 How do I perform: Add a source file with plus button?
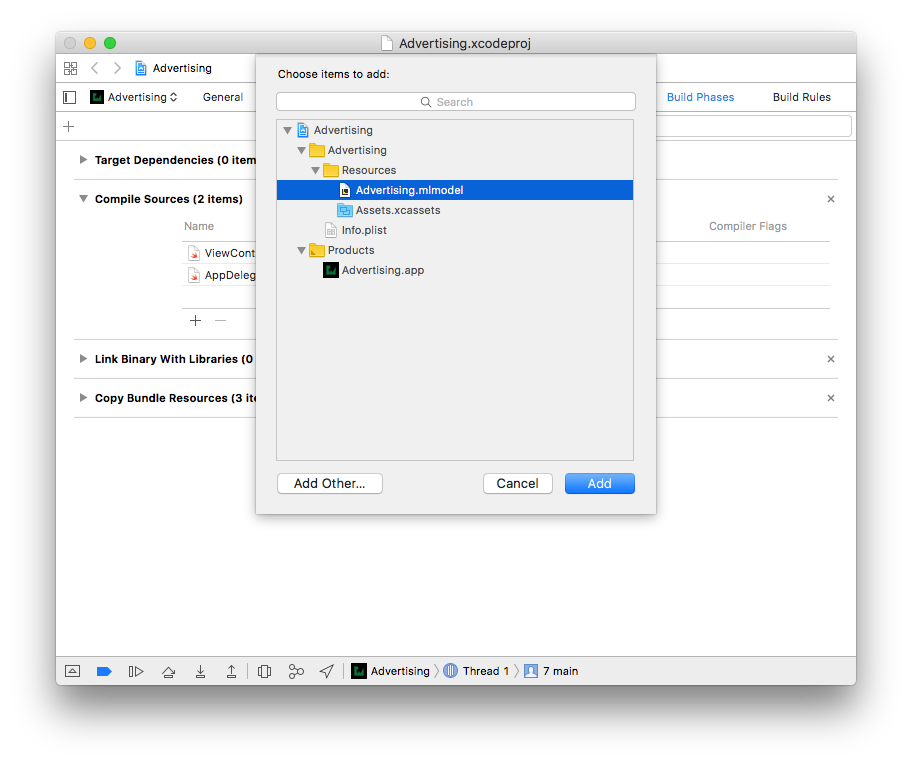click(195, 321)
